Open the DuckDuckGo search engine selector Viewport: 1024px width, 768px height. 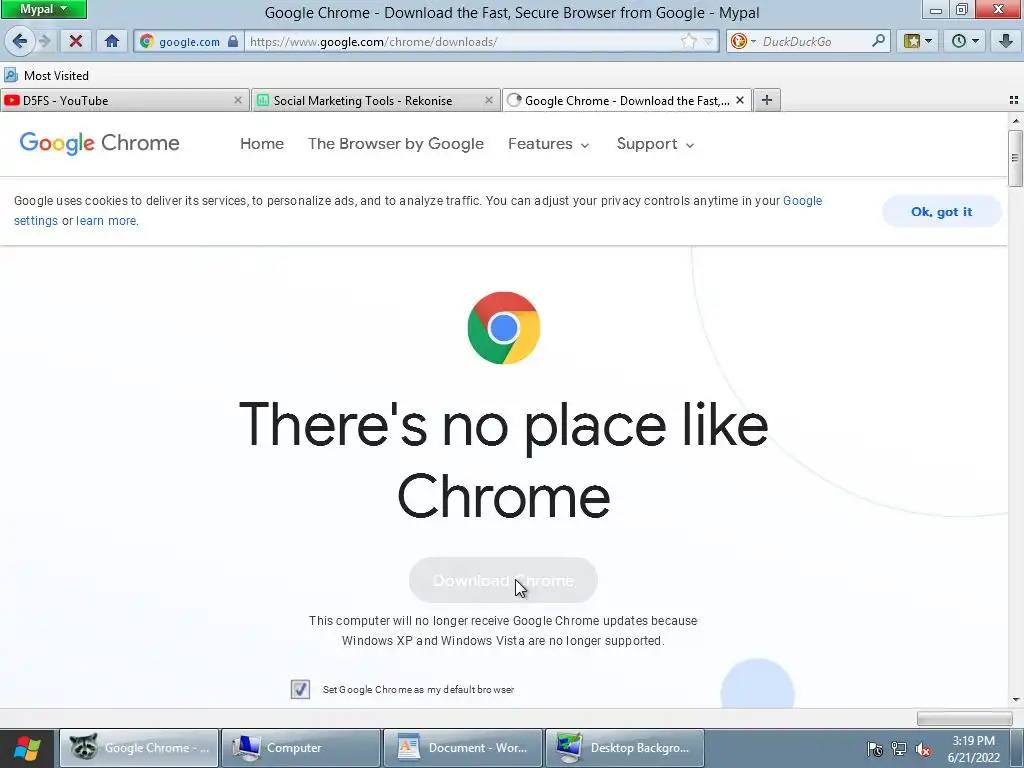(743, 41)
